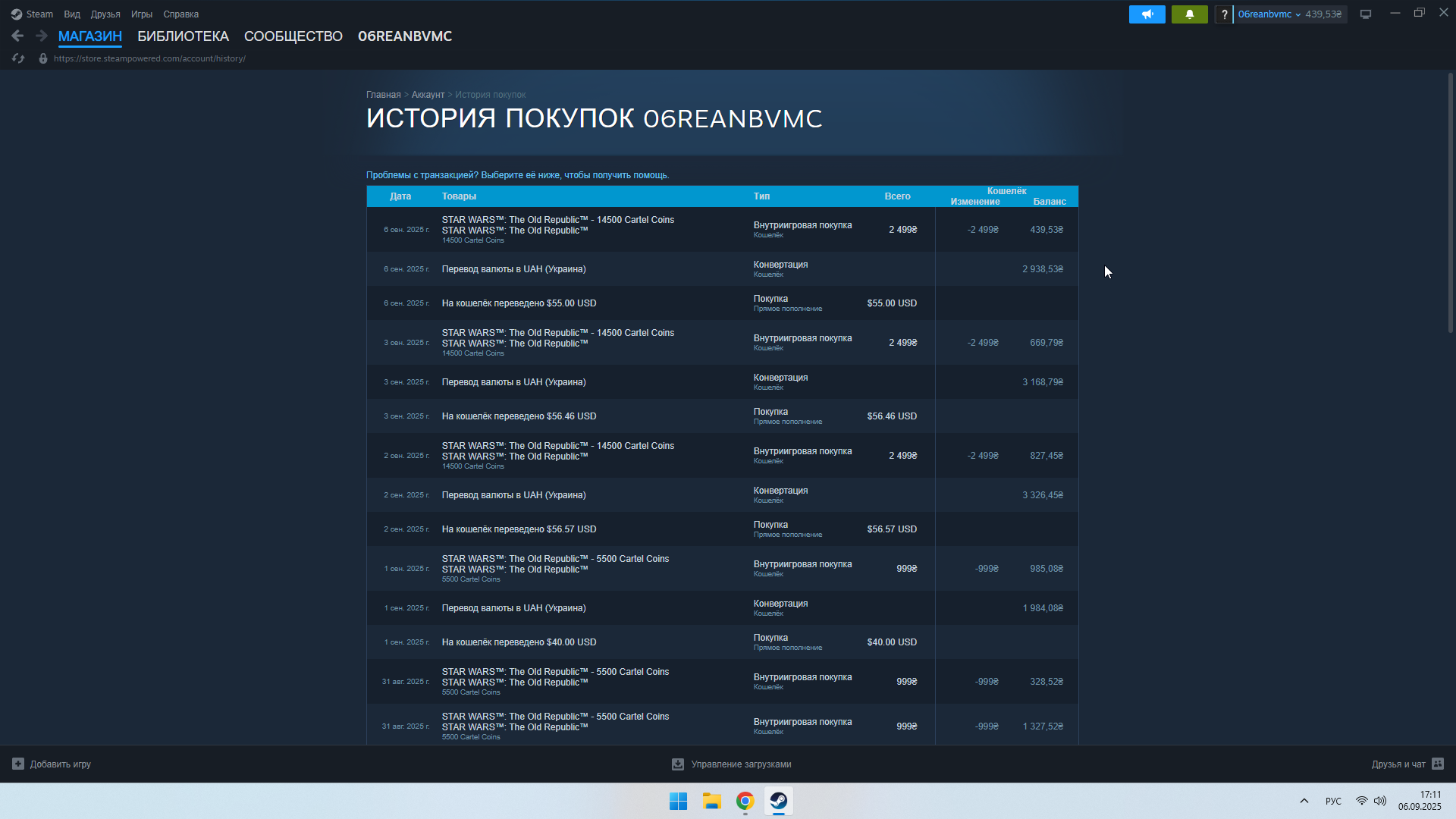
Task: Select the На кошелёк переведено $40.00 USD row
Action: click(x=722, y=642)
